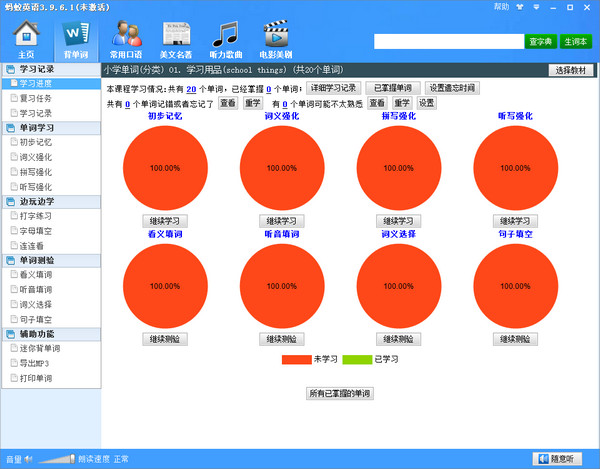600x469 pixels.
Task: Collapse the 边玩边学 sidebar section
Action: [x=52, y=202]
